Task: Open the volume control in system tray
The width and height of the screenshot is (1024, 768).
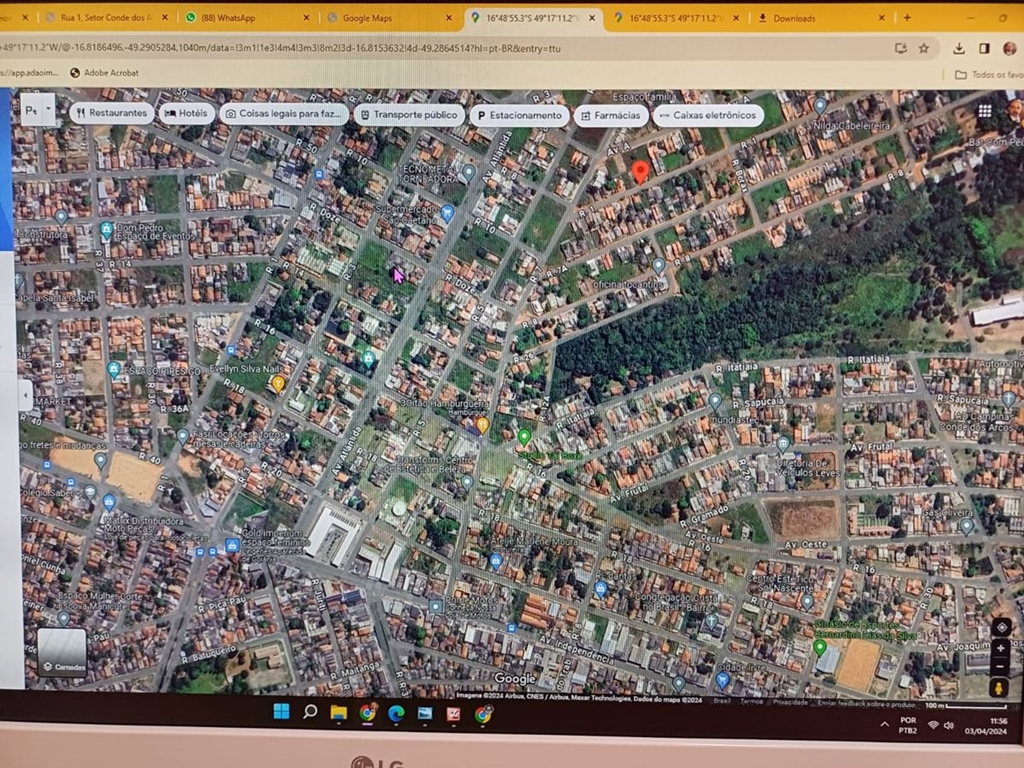Action: [949, 726]
